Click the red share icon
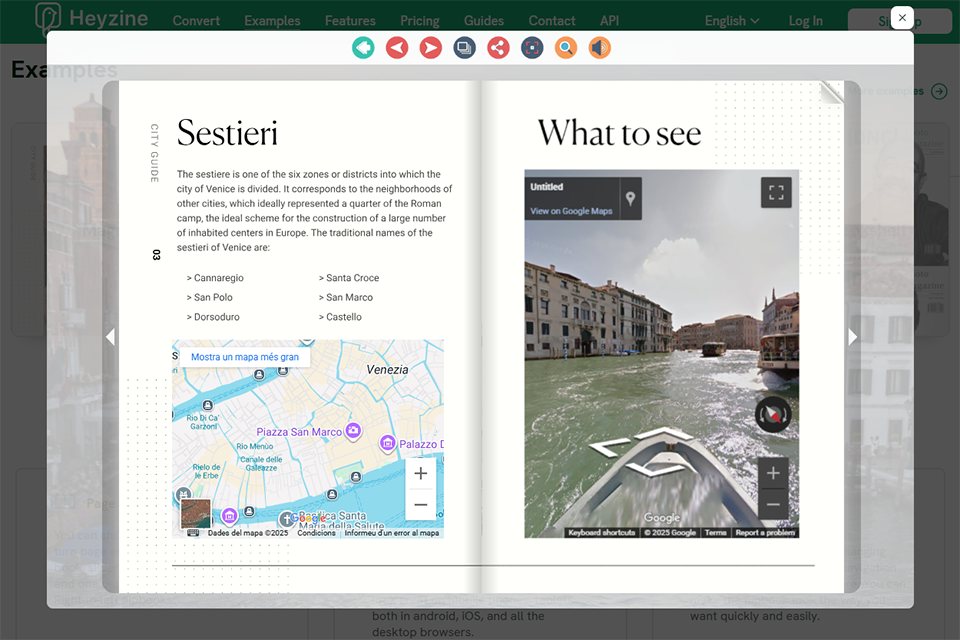Screen dimensions: 960x640 [498, 48]
